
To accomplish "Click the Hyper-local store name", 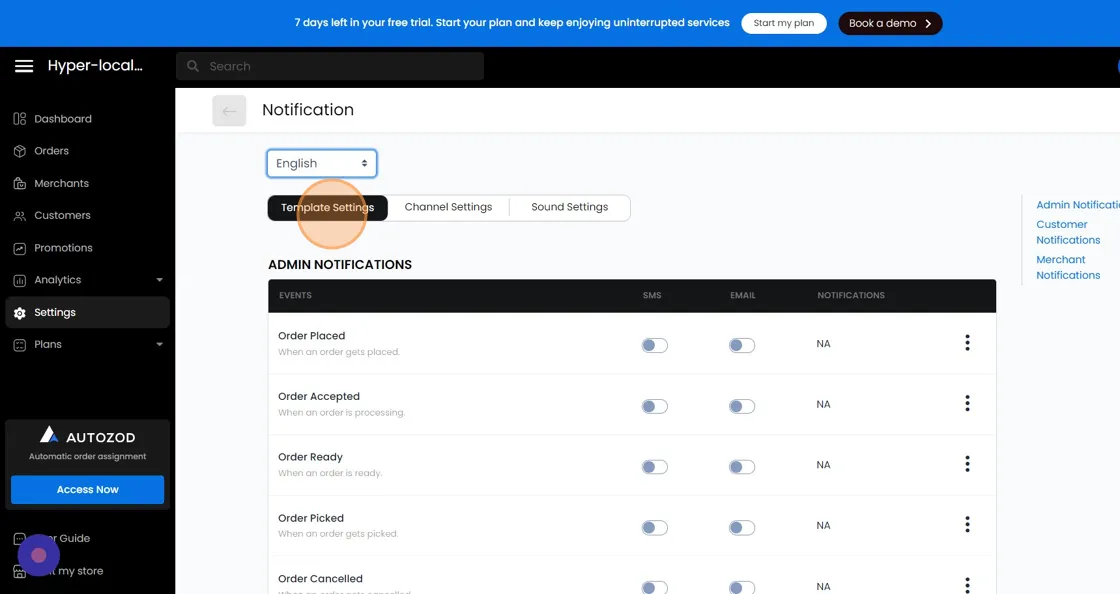I will pos(95,66).
